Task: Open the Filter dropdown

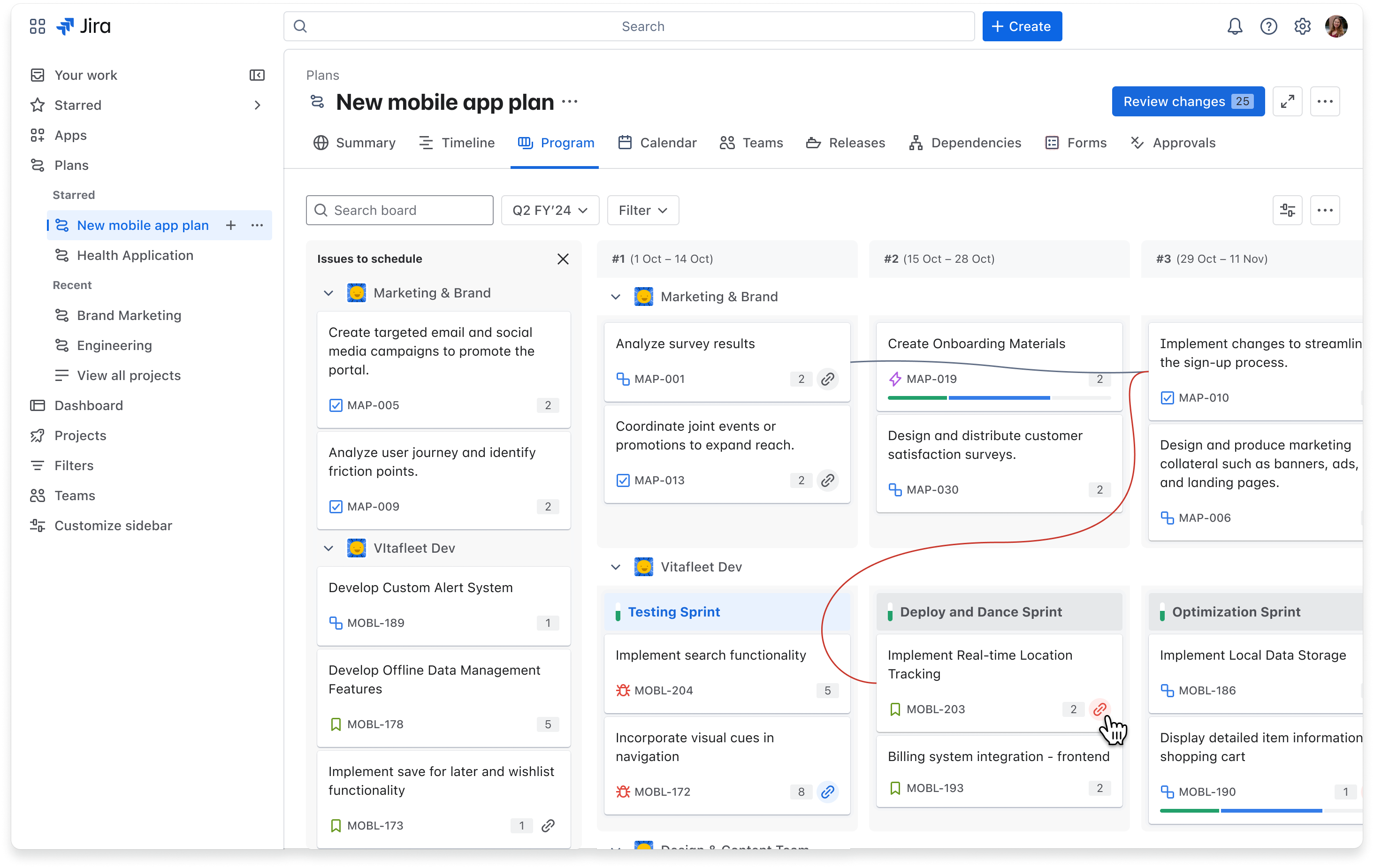Action: coord(642,210)
